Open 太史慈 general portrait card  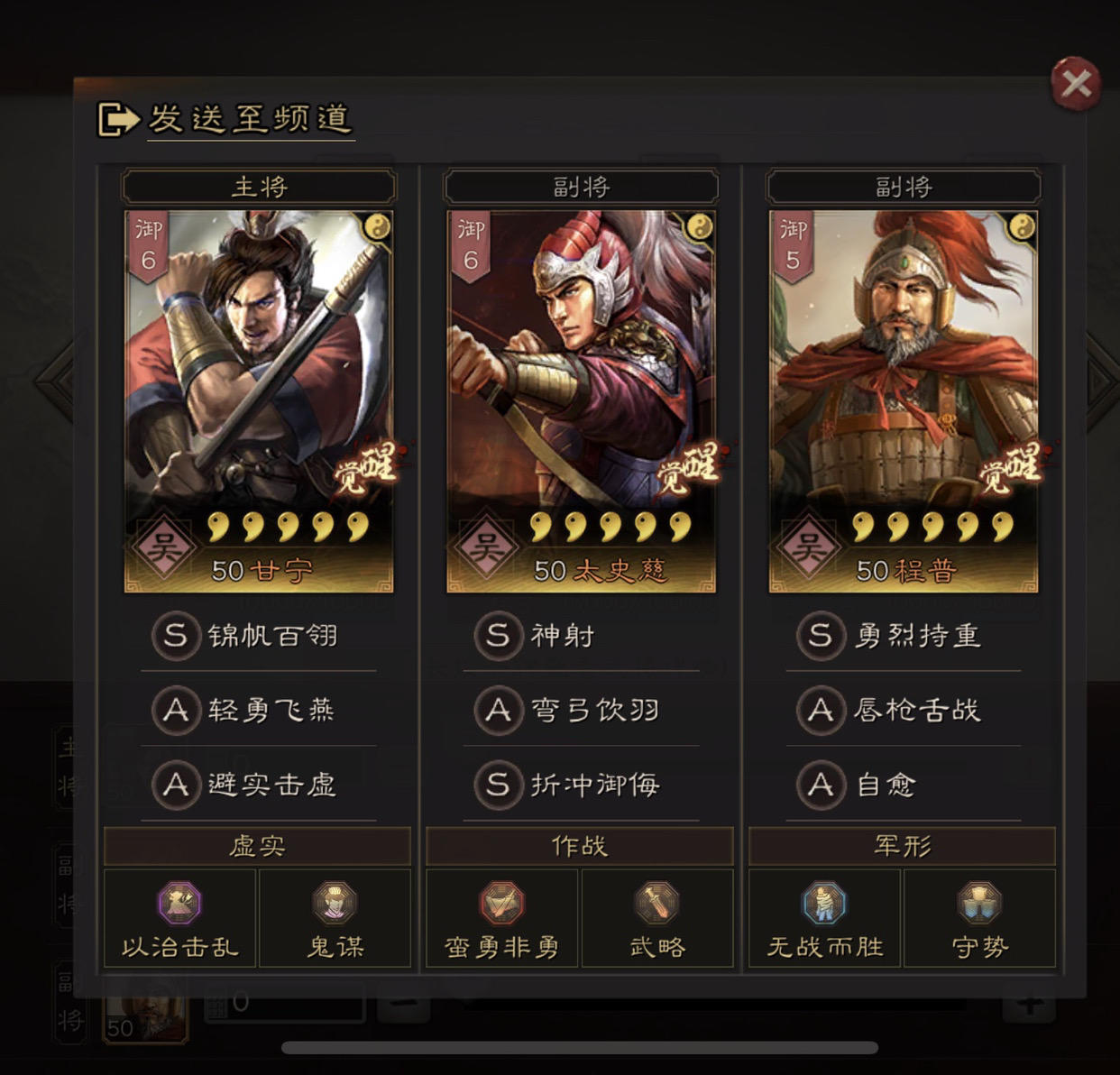[x=581, y=402]
